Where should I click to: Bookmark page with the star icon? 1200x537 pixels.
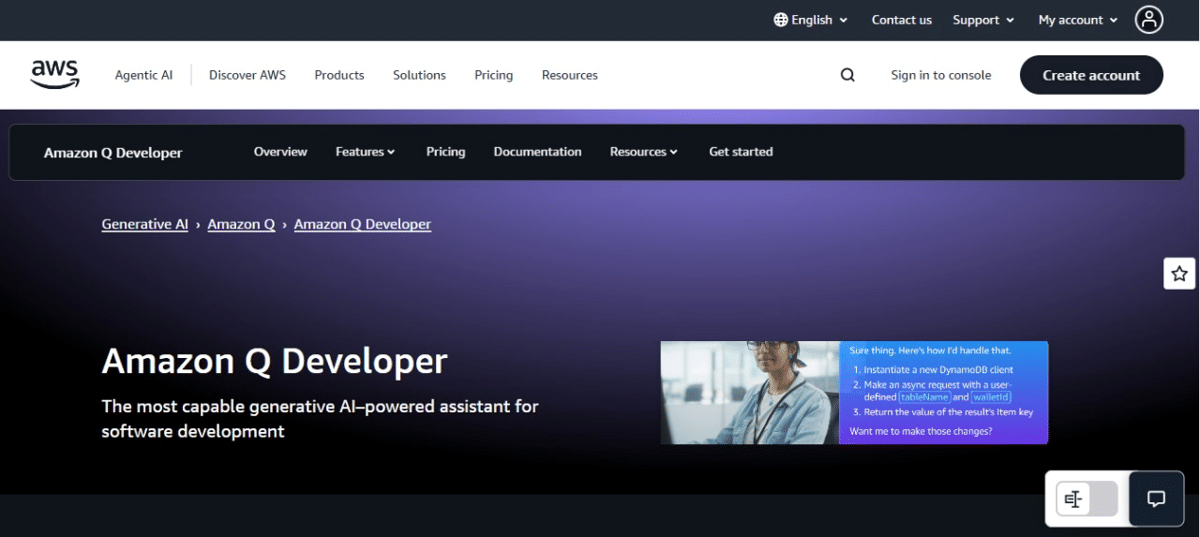(x=1179, y=273)
